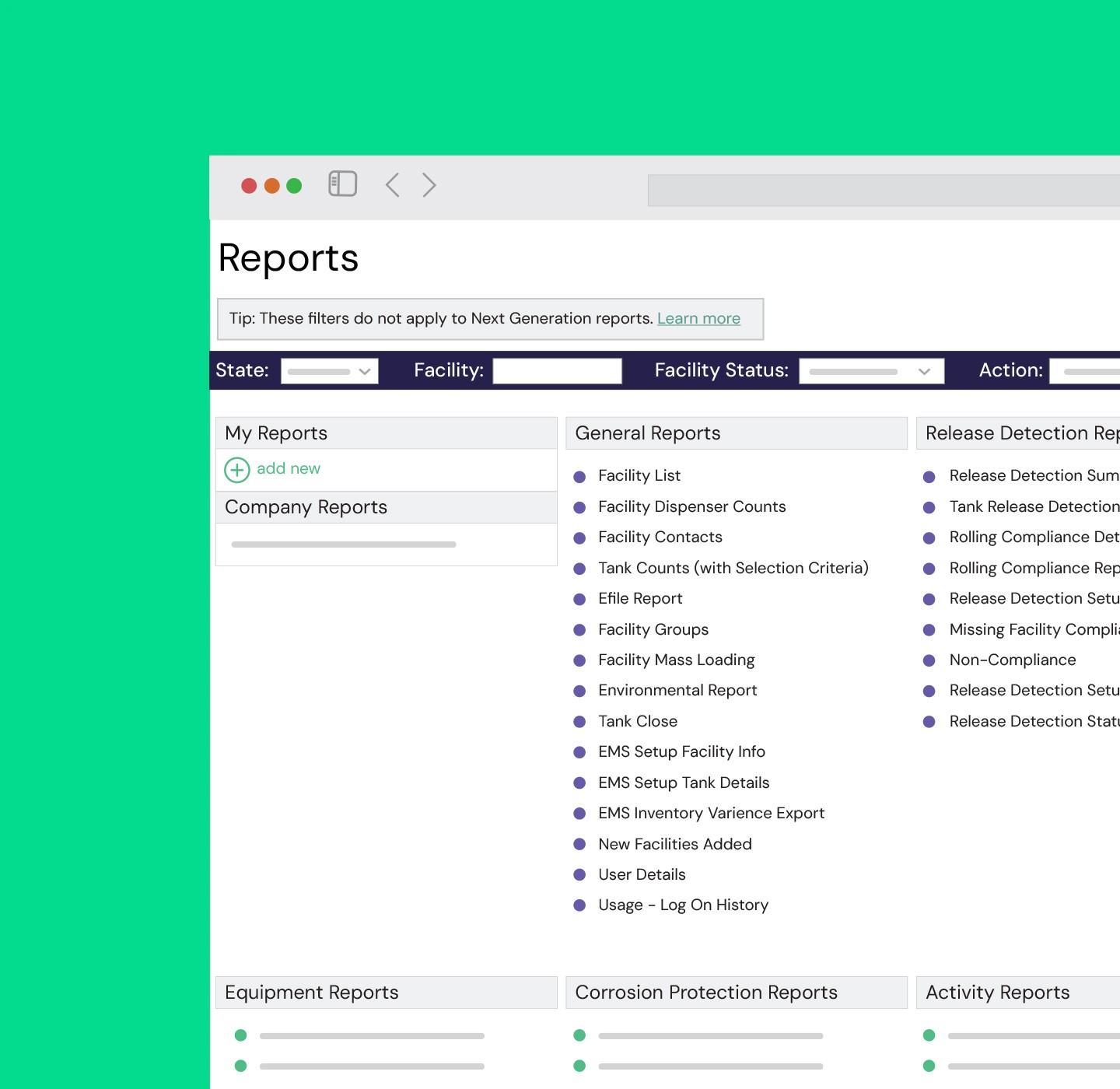Click the plus icon beside add new
Viewport: 1120px width, 1089px height.
tap(237, 470)
